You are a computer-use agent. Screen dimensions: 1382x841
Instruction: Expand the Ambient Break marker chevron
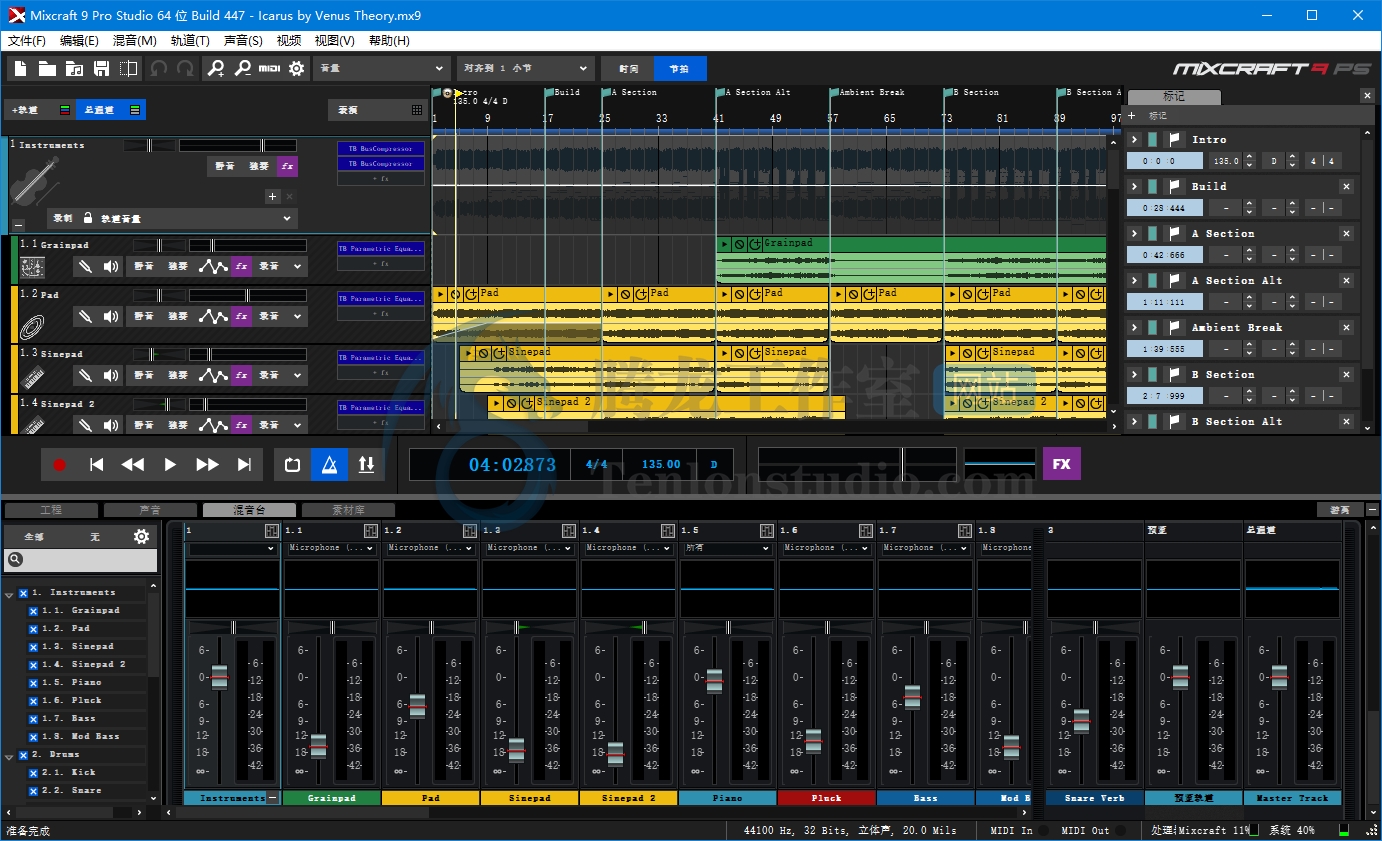1135,328
